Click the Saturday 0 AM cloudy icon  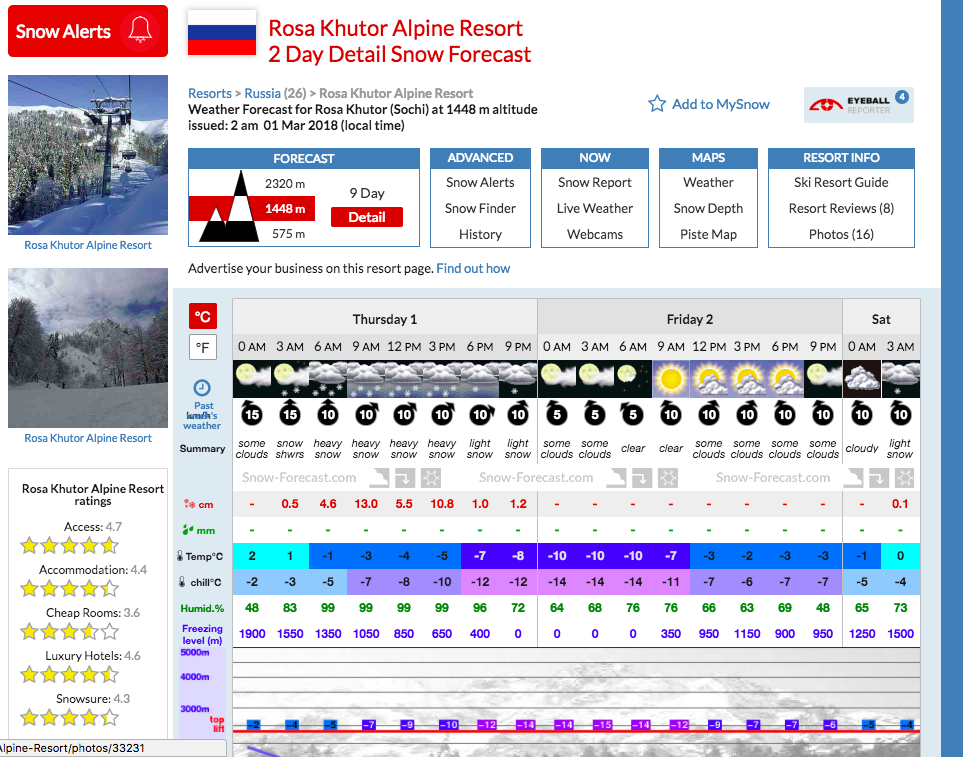pyautogui.click(x=862, y=379)
